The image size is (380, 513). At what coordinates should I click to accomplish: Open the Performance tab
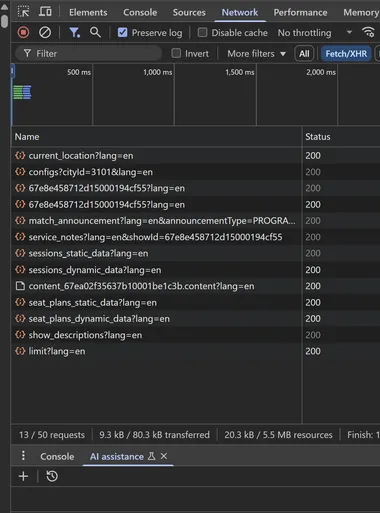pyautogui.click(x=300, y=12)
